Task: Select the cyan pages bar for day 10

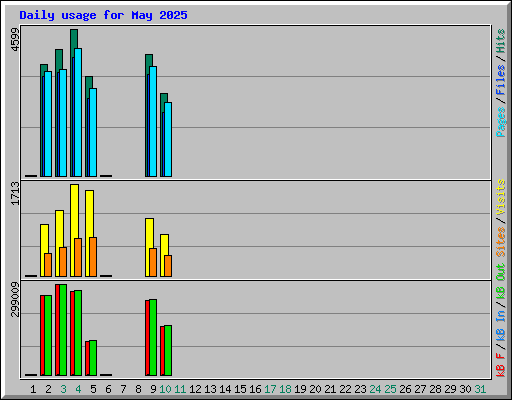Action: pyautogui.click(x=168, y=139)
